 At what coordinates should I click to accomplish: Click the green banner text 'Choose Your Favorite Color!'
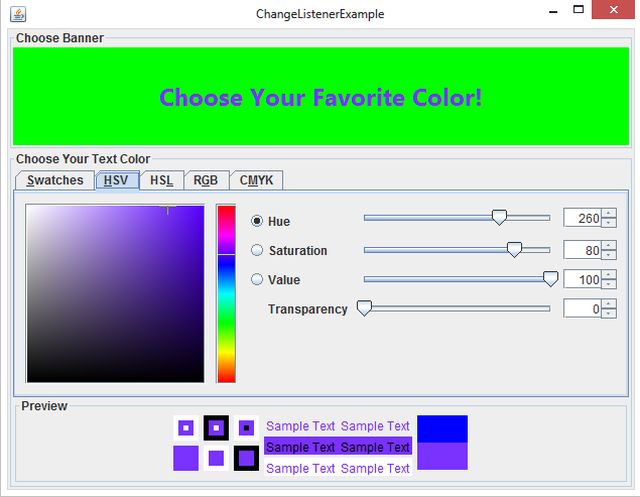[321, 98]
